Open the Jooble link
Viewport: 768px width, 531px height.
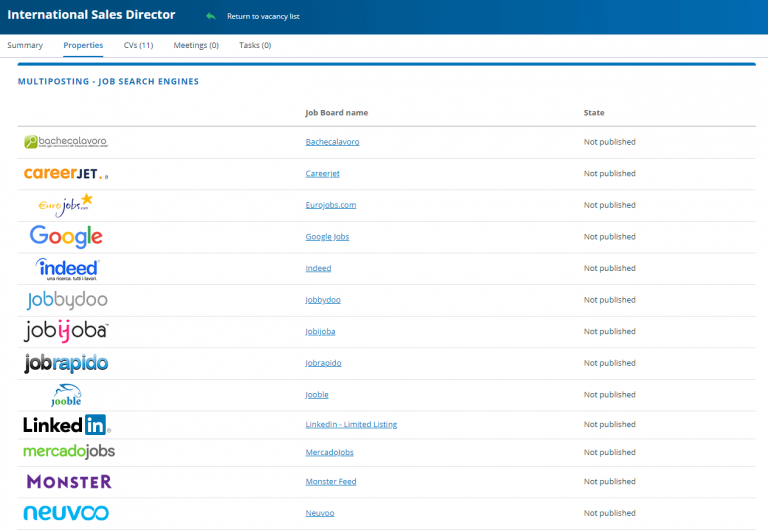pyautogui.click(x=317, y=394)
